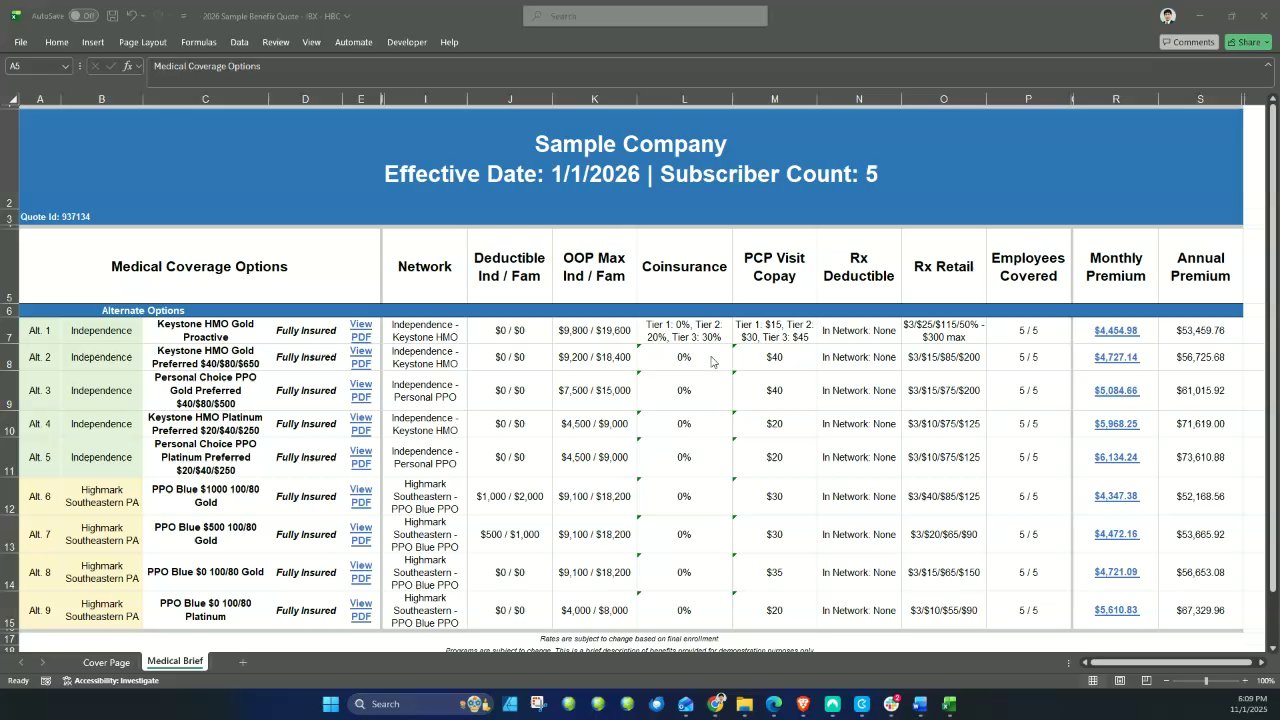1280x720 pixels.
Task: Select column R header
Action: [1116, 99]
